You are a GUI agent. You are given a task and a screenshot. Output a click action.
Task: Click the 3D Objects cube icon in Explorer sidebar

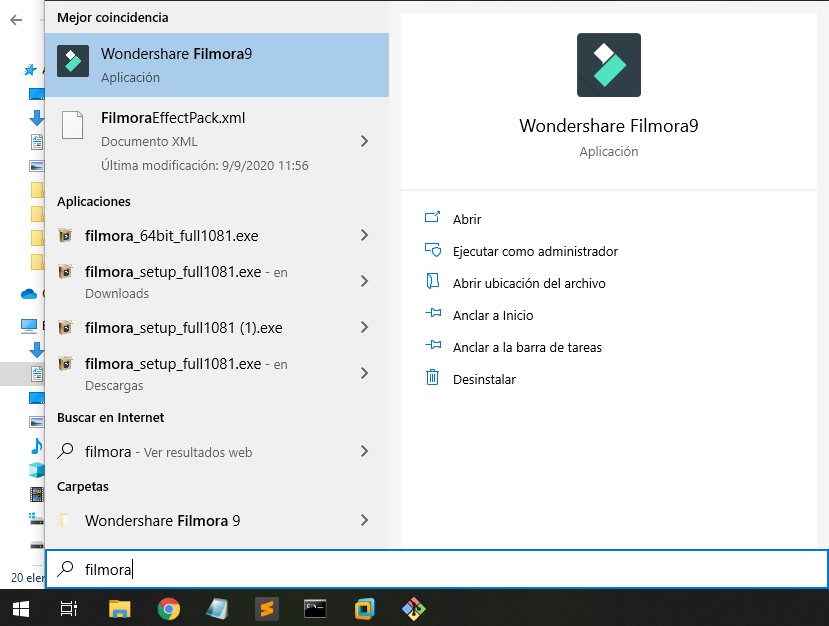(x=36, y=470)
